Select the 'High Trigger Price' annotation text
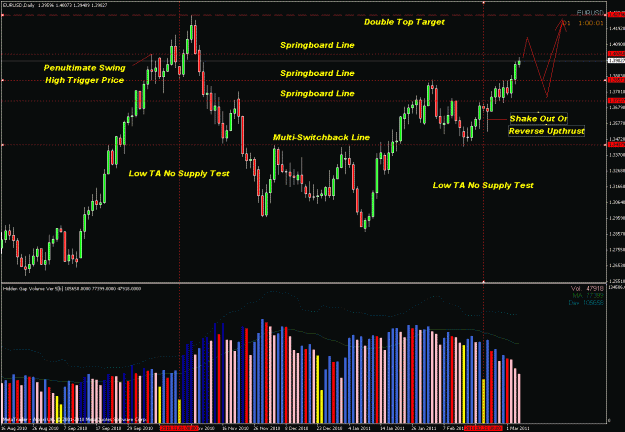The image size is (625, 432). 85,80
